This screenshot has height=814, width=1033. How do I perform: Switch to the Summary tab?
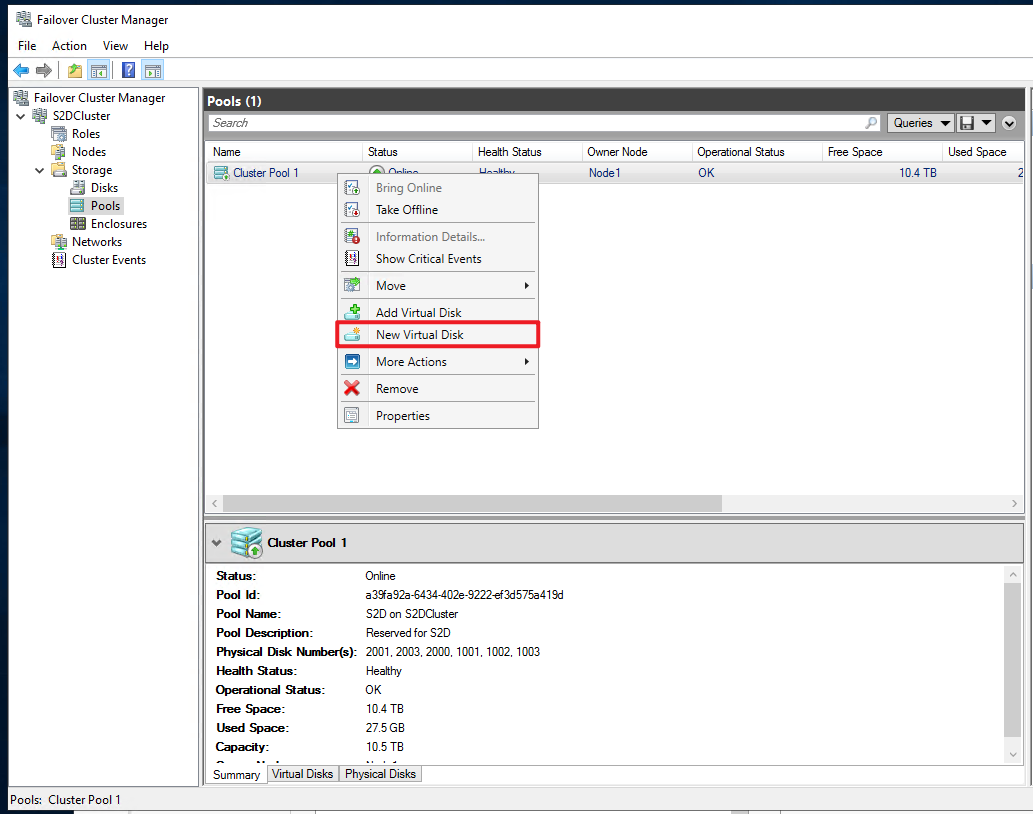pyautogui.click(x=237, y=774)
